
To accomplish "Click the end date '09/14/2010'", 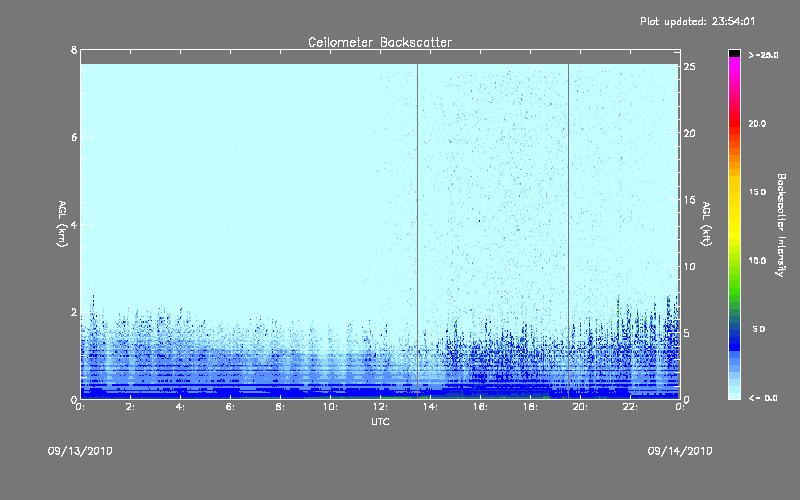I will coord(680,451).
